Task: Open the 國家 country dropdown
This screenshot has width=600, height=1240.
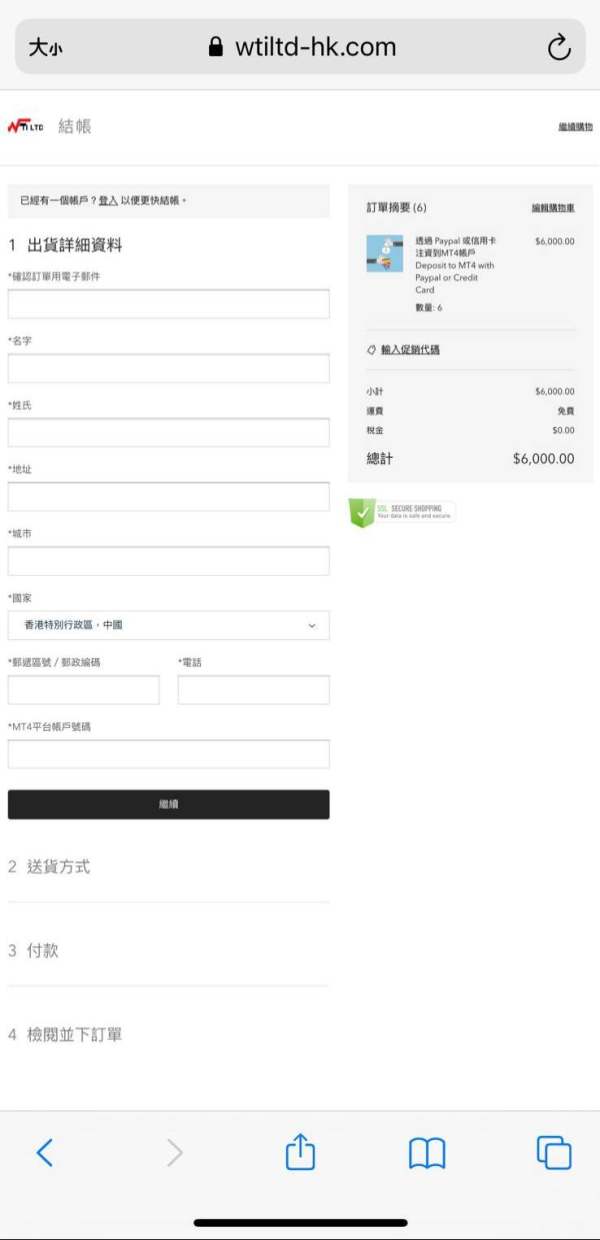Action: click(168, 625)
